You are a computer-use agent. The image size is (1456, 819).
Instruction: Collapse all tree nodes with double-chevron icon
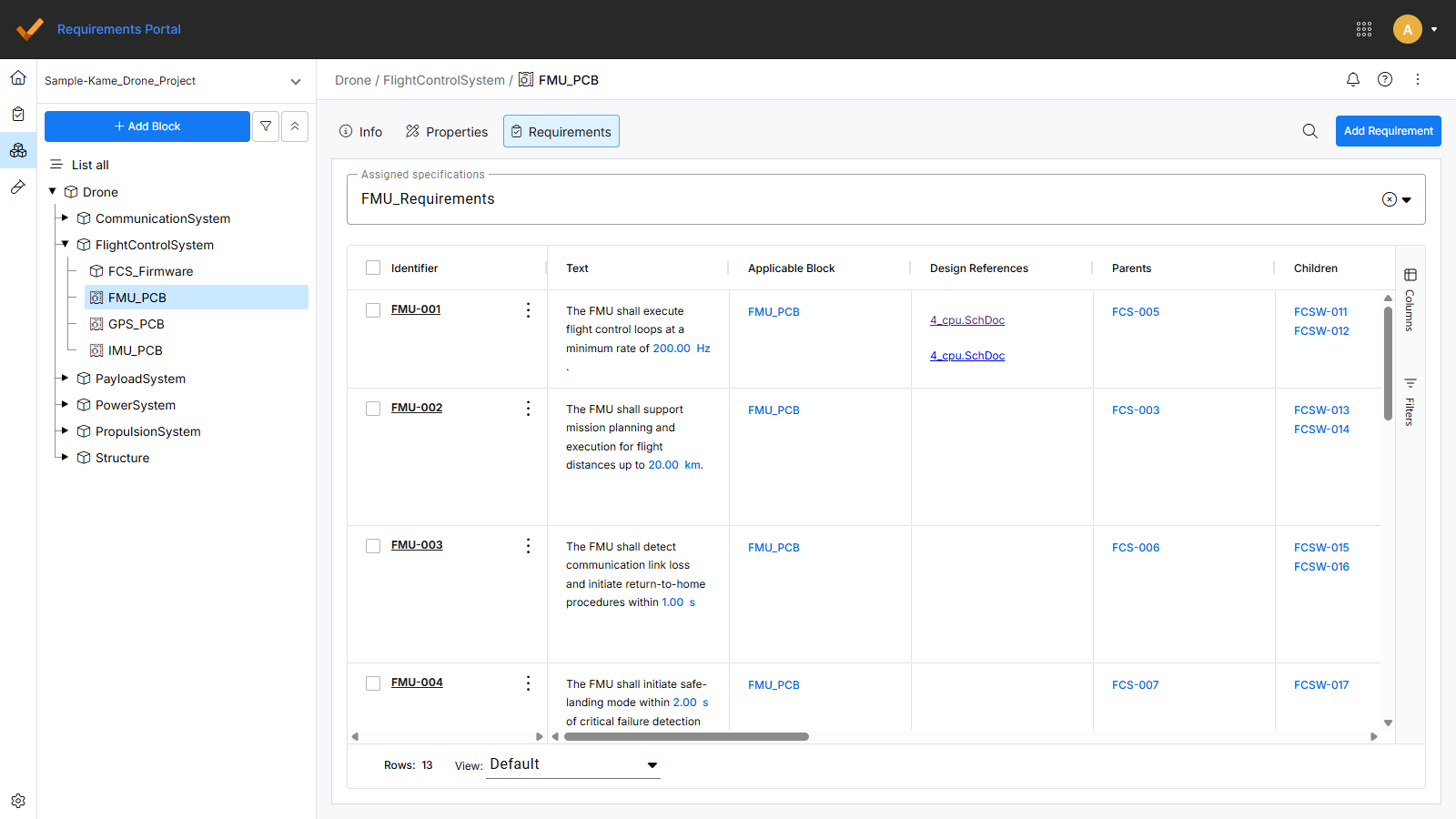295,126
